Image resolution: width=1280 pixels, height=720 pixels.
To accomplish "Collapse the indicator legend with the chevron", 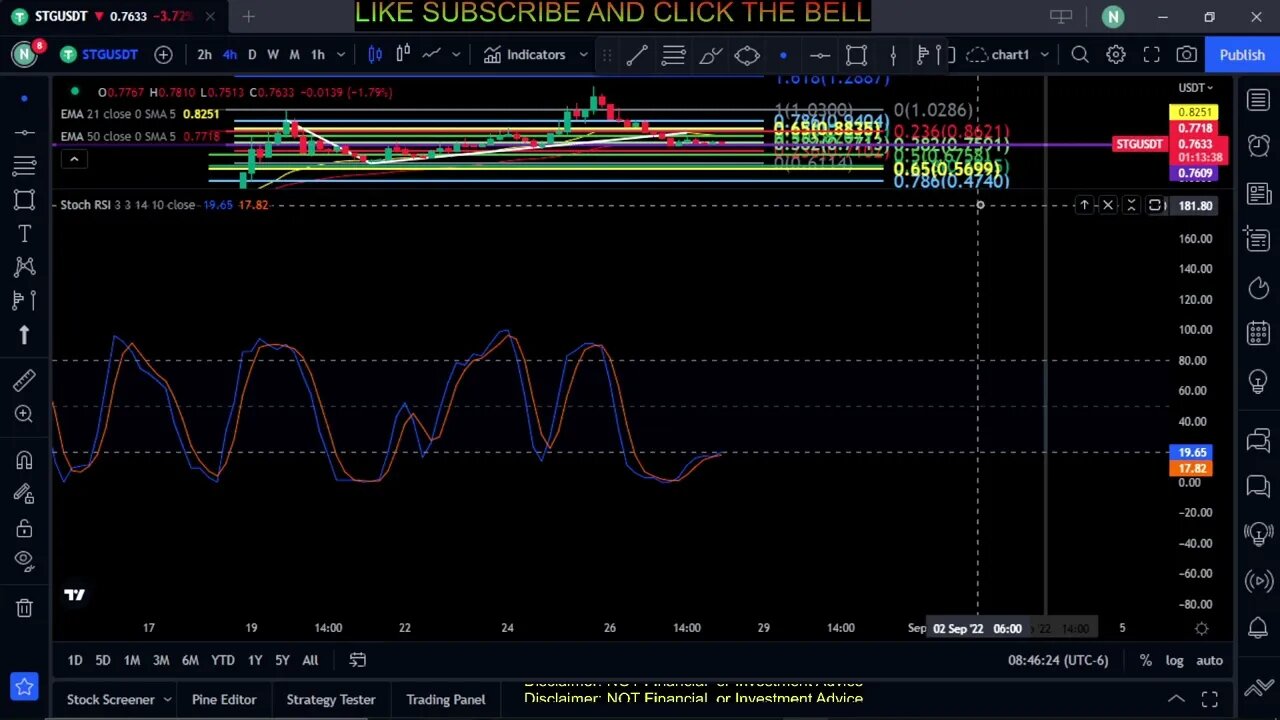I will [73, 159].
